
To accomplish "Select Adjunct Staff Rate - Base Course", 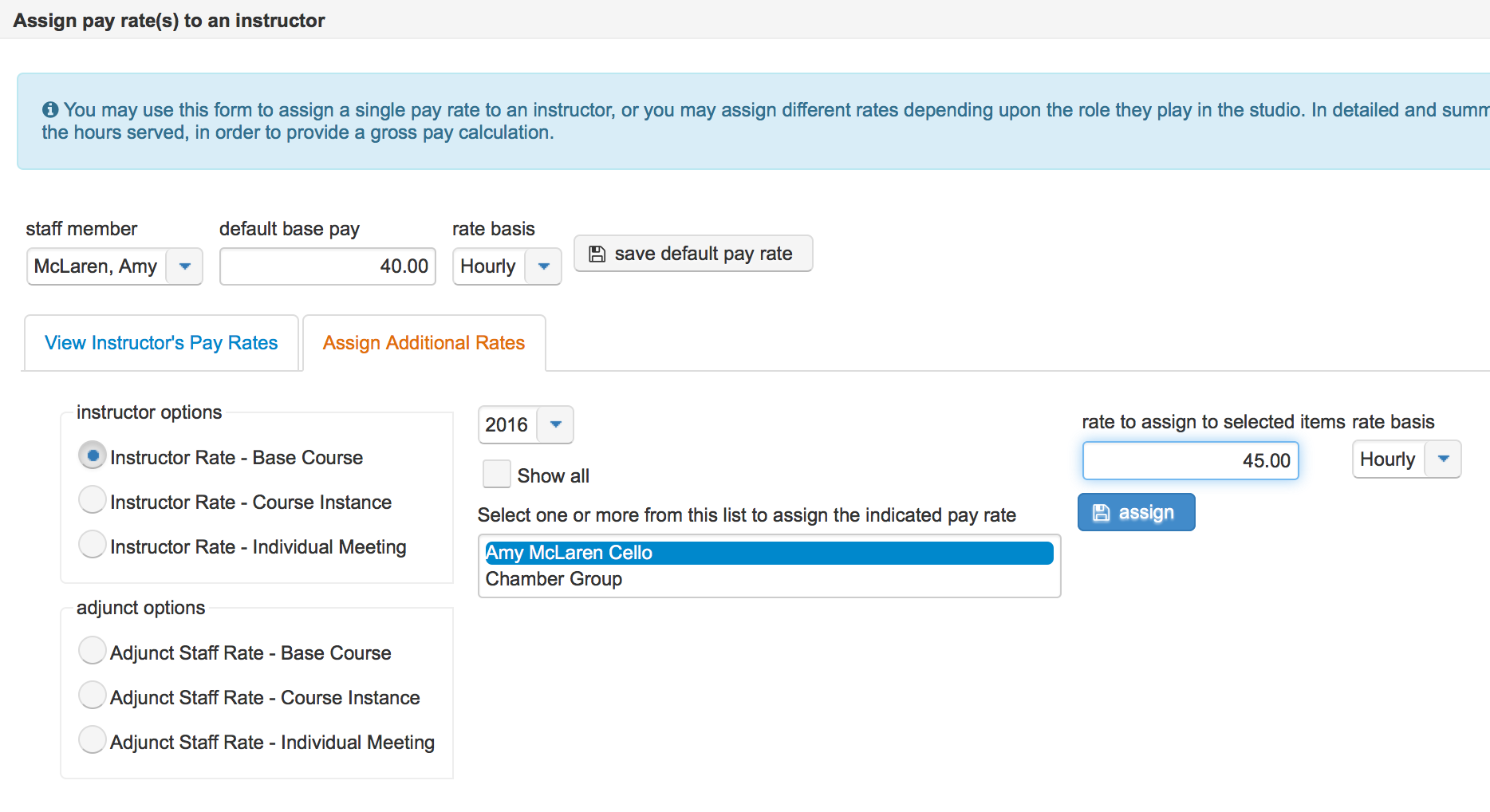I will coord(93,651).
